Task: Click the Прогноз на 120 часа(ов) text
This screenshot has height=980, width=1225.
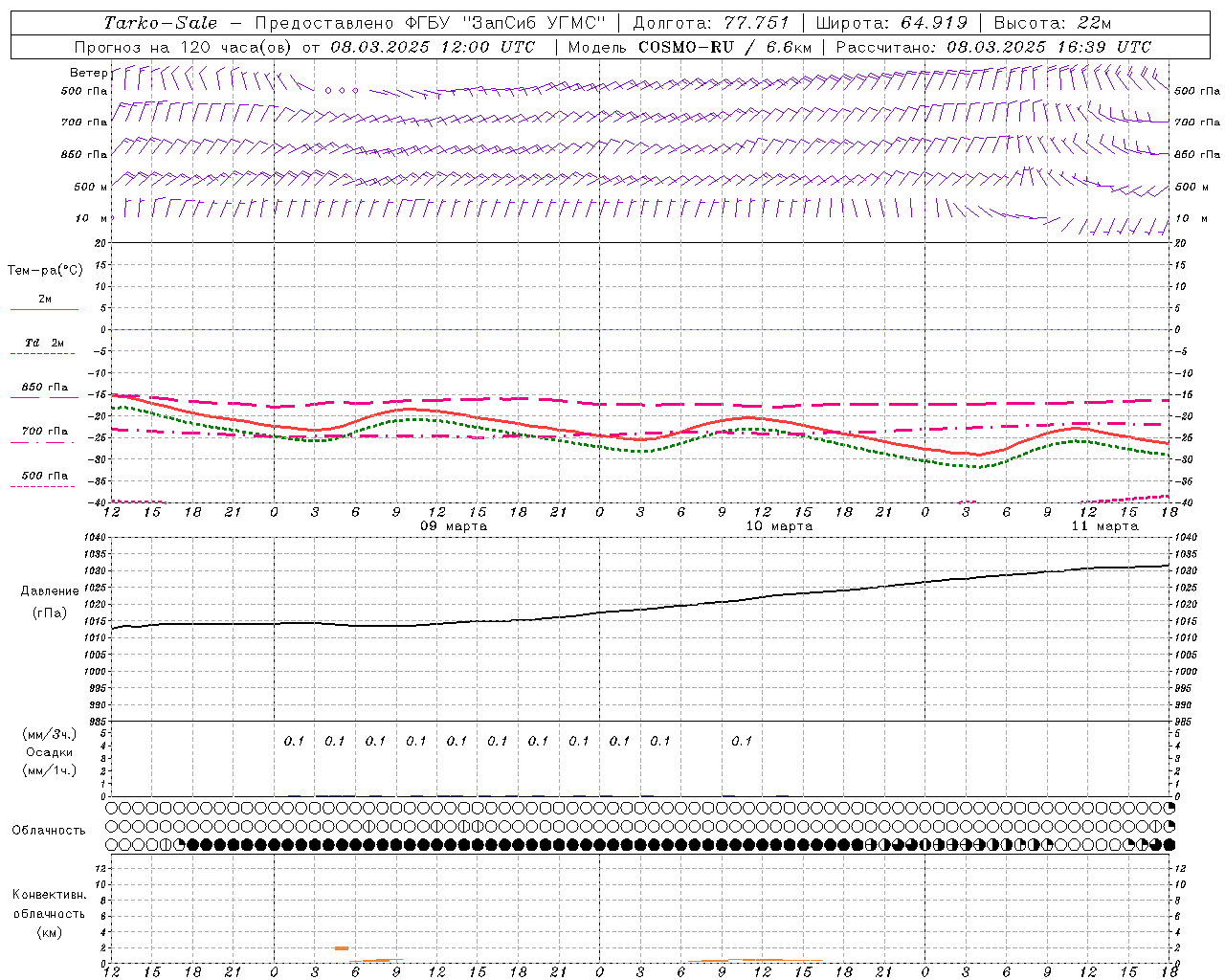Action: click(184, 47)
